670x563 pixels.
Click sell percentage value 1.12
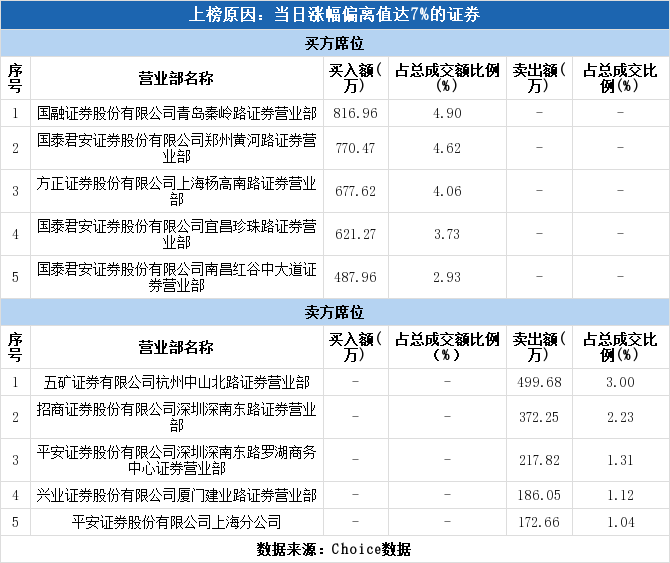pyautogui.click(x=620, y=496)
